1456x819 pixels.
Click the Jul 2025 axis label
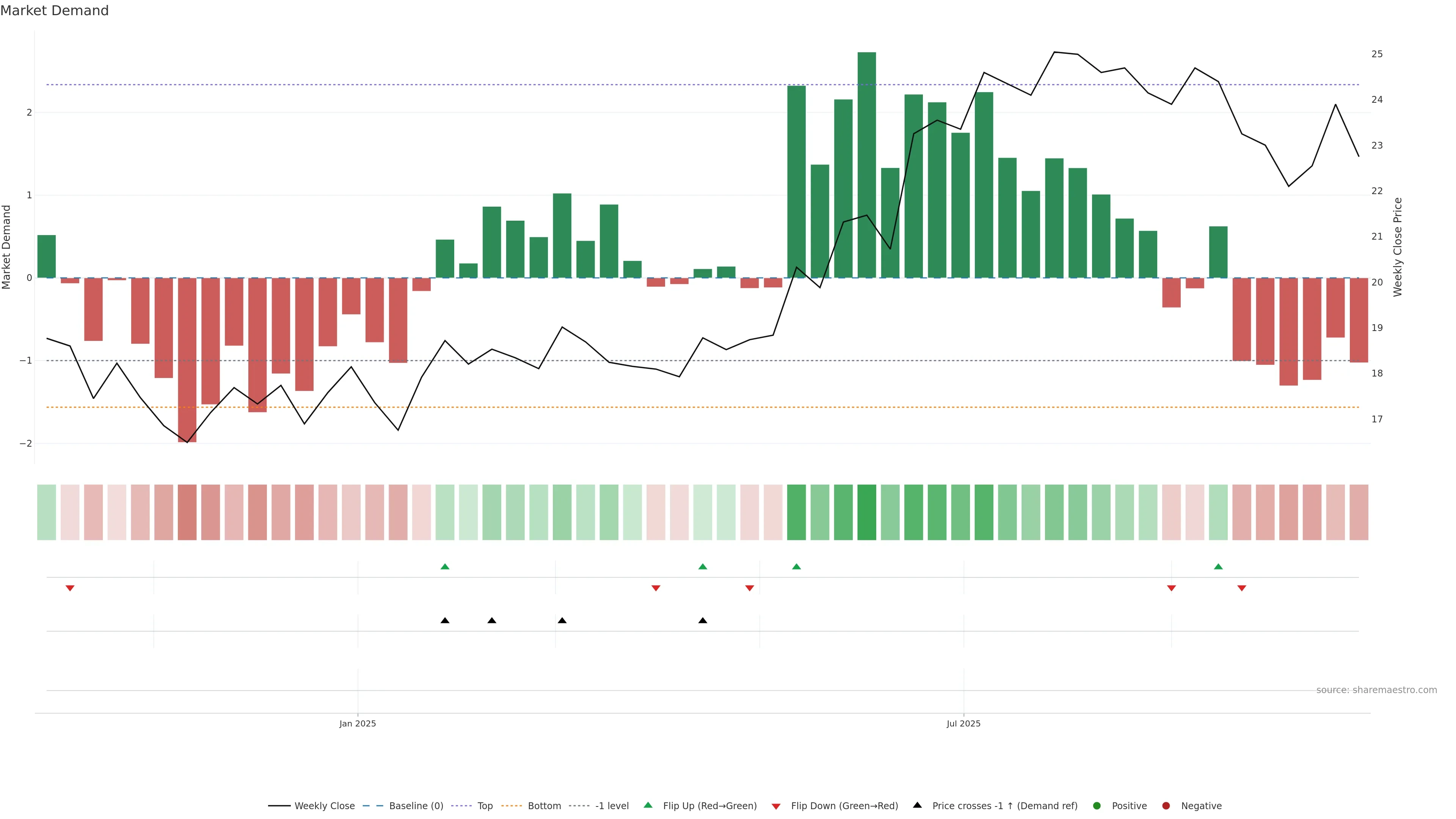click(964, 724)
